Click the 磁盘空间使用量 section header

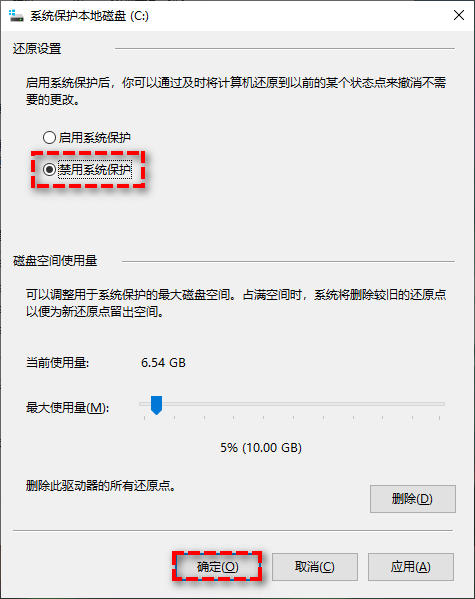point(55,261)
